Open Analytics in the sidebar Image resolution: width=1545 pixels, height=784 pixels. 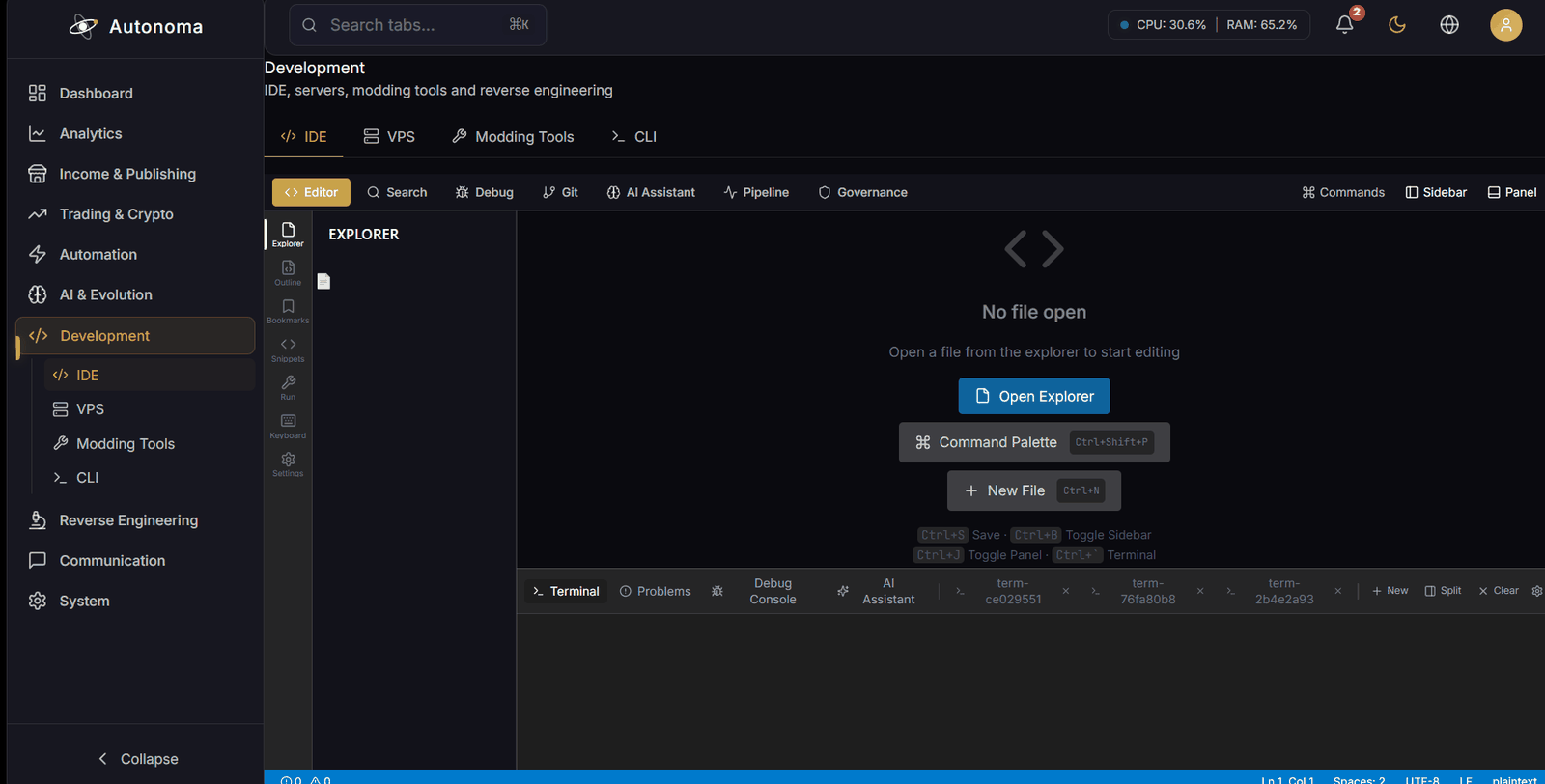135,133
